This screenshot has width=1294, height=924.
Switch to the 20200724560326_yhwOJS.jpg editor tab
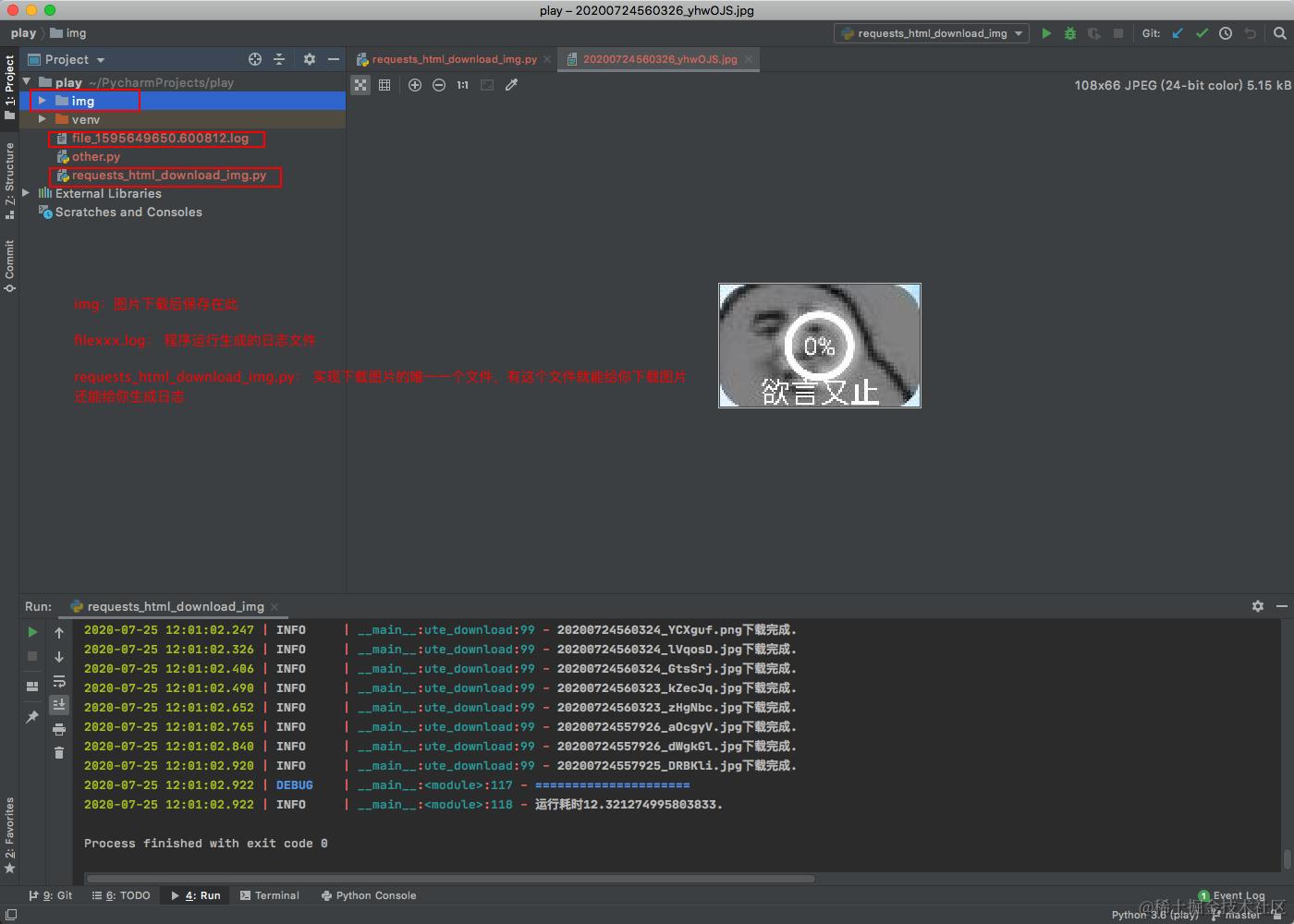tap(658, 58)
